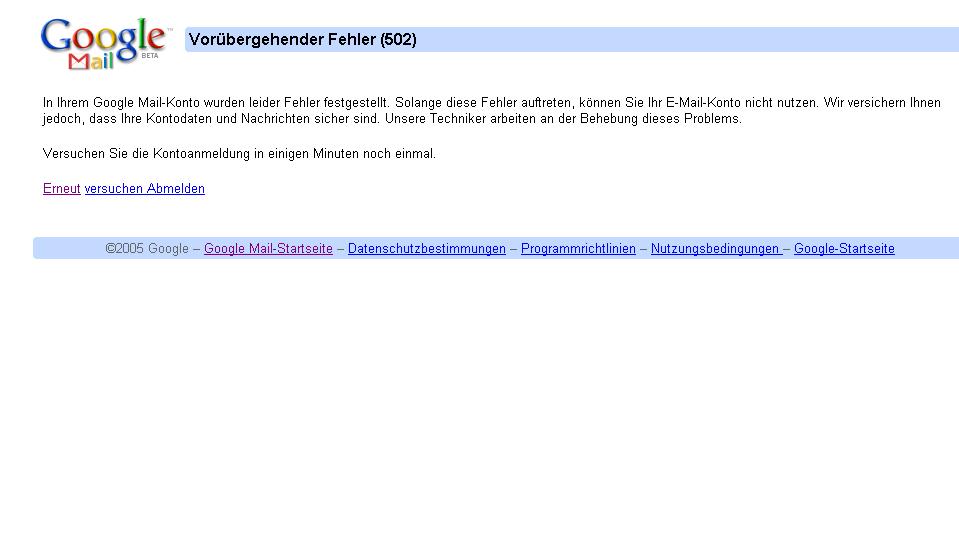
Task: Open the Datenschutzbestimmungen link
Action: 427,248
